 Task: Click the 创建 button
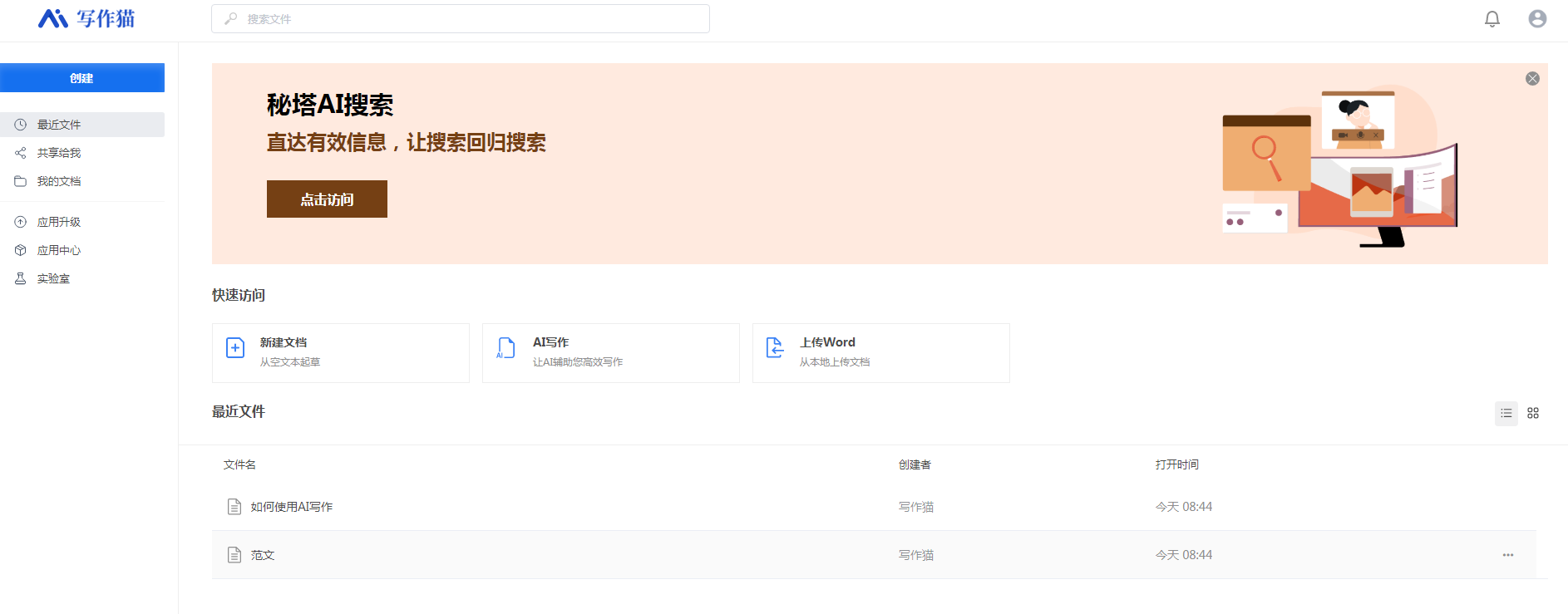point(82,78)
